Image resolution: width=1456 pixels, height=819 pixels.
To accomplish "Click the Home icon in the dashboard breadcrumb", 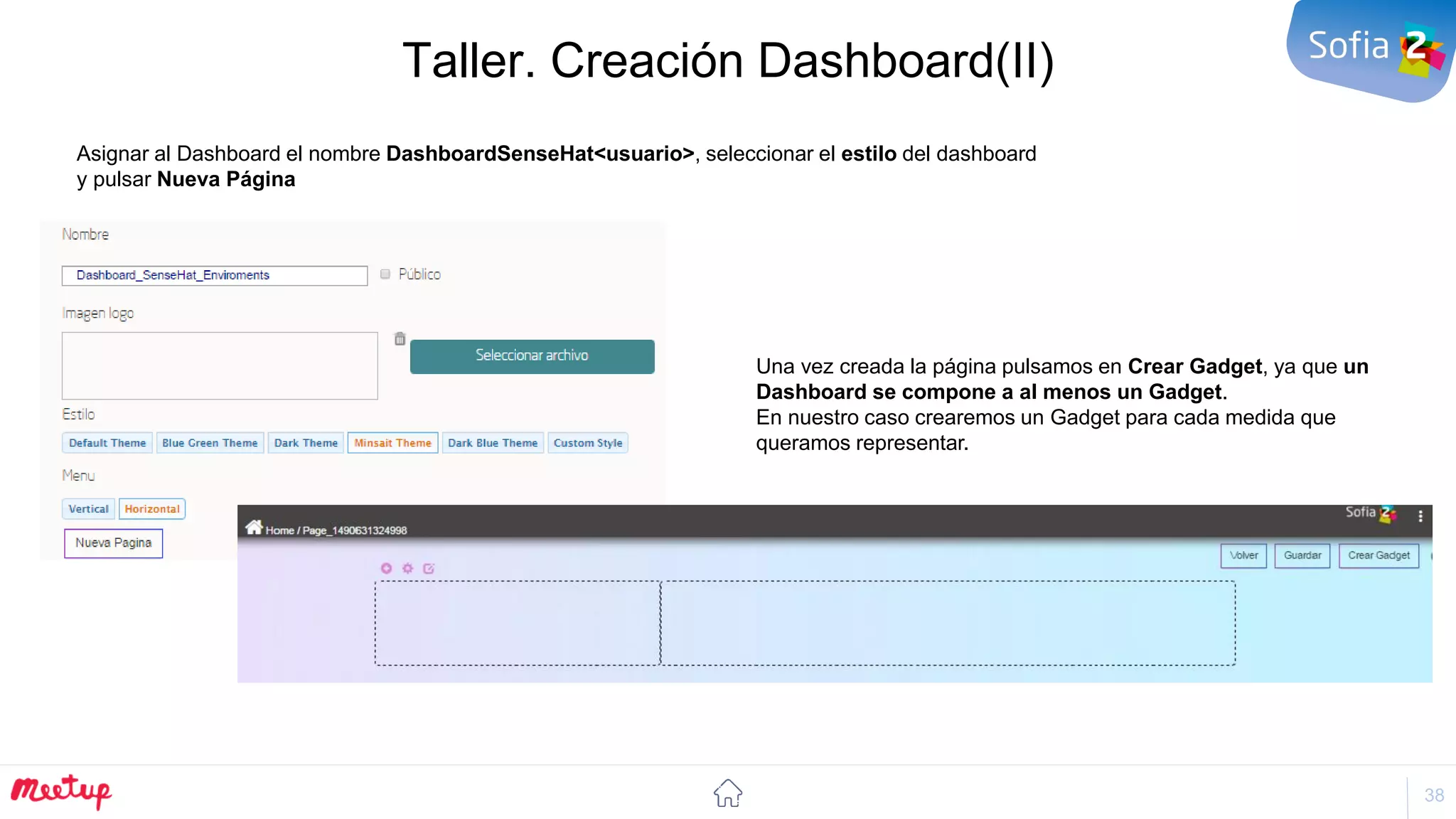I will click(254, 527).
